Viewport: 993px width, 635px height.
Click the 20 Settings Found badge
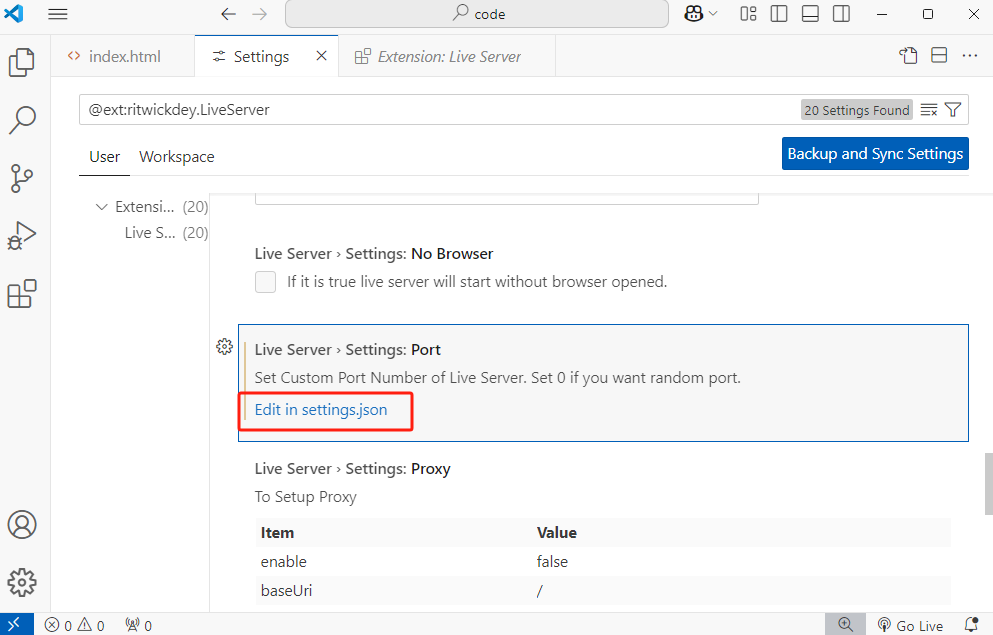click(x=857, y=110)
